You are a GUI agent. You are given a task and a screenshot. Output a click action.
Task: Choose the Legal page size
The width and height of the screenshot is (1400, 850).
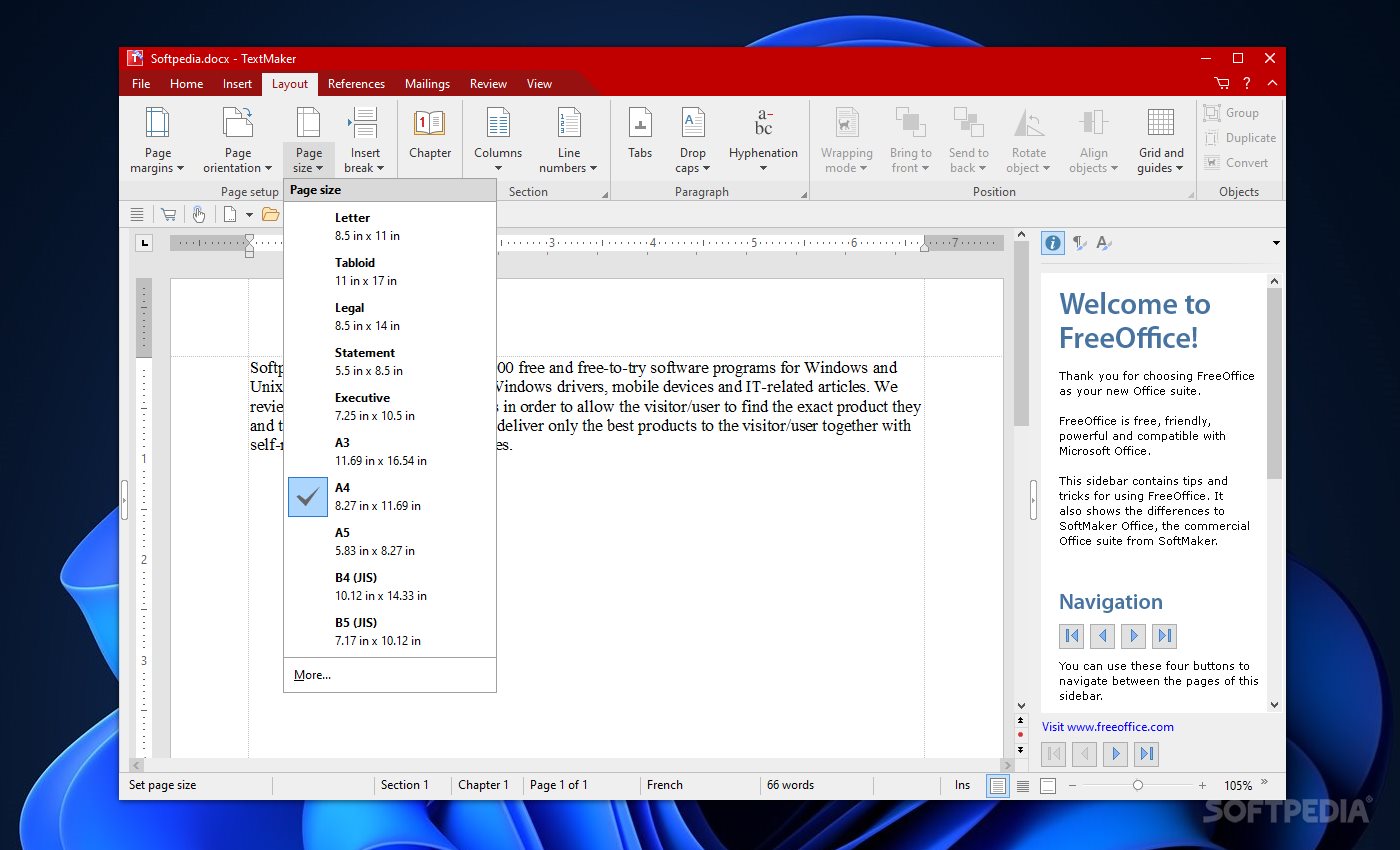point(390,317)
